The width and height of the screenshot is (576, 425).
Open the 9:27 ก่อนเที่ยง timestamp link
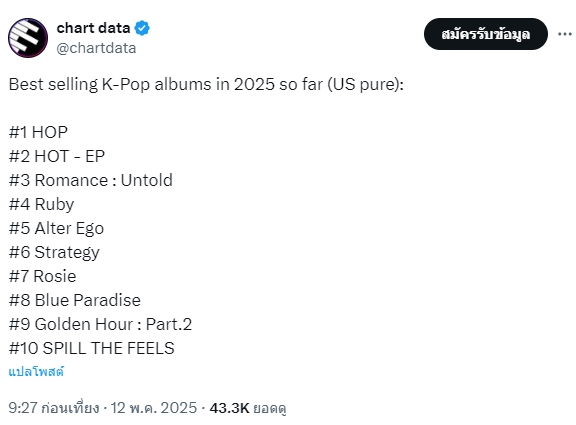[54, 408]
